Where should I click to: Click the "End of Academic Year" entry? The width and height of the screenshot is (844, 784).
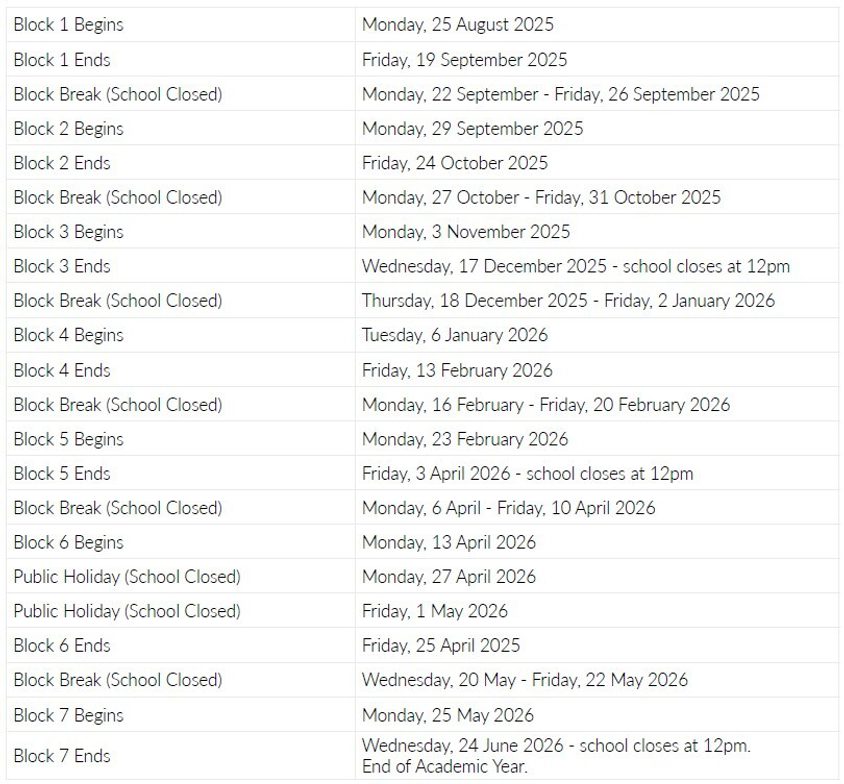coord(444,767)
